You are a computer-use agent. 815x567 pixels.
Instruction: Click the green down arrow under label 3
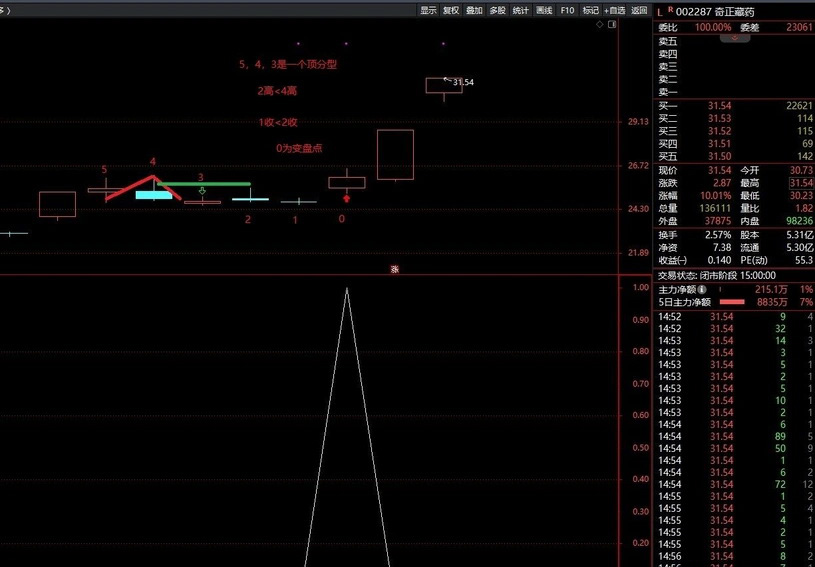202,190
